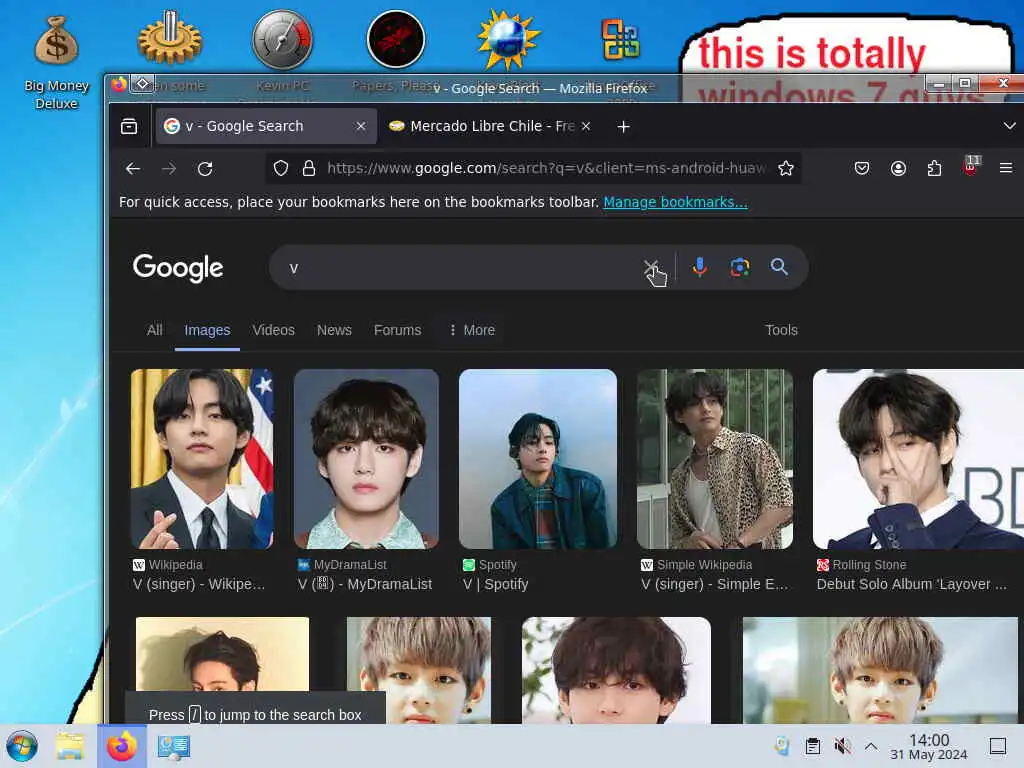
Task: Expand the More search filters menu
Action: tap(472, 330)
